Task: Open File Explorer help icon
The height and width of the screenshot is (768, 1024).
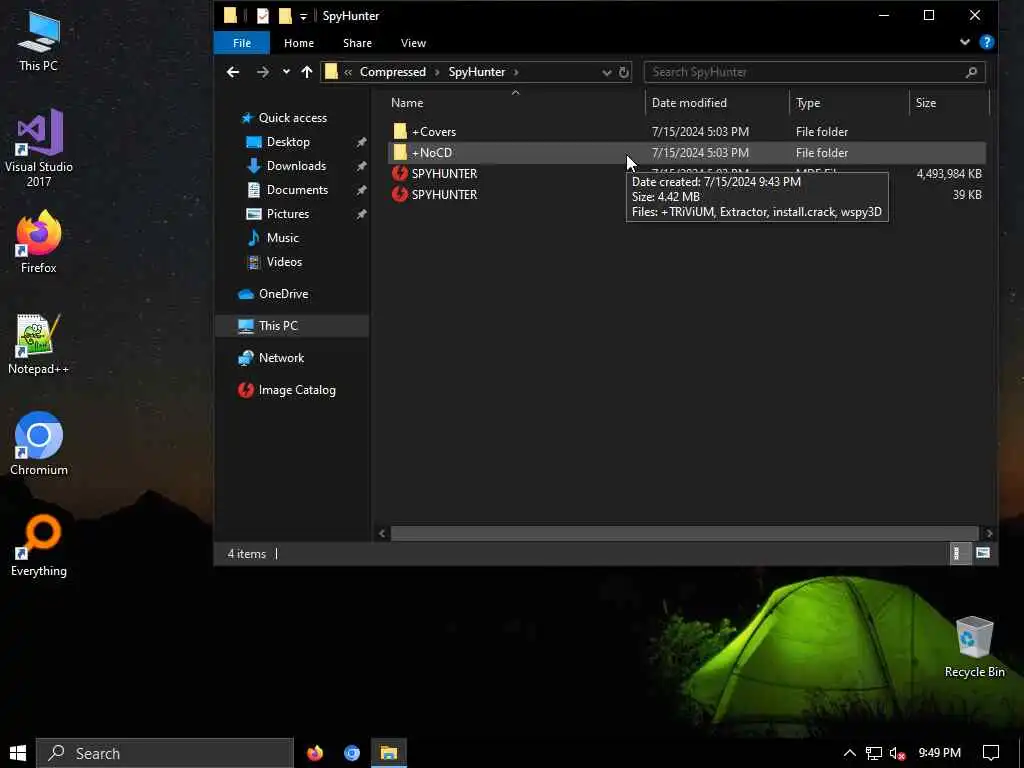Action: (x=987, y=42)
